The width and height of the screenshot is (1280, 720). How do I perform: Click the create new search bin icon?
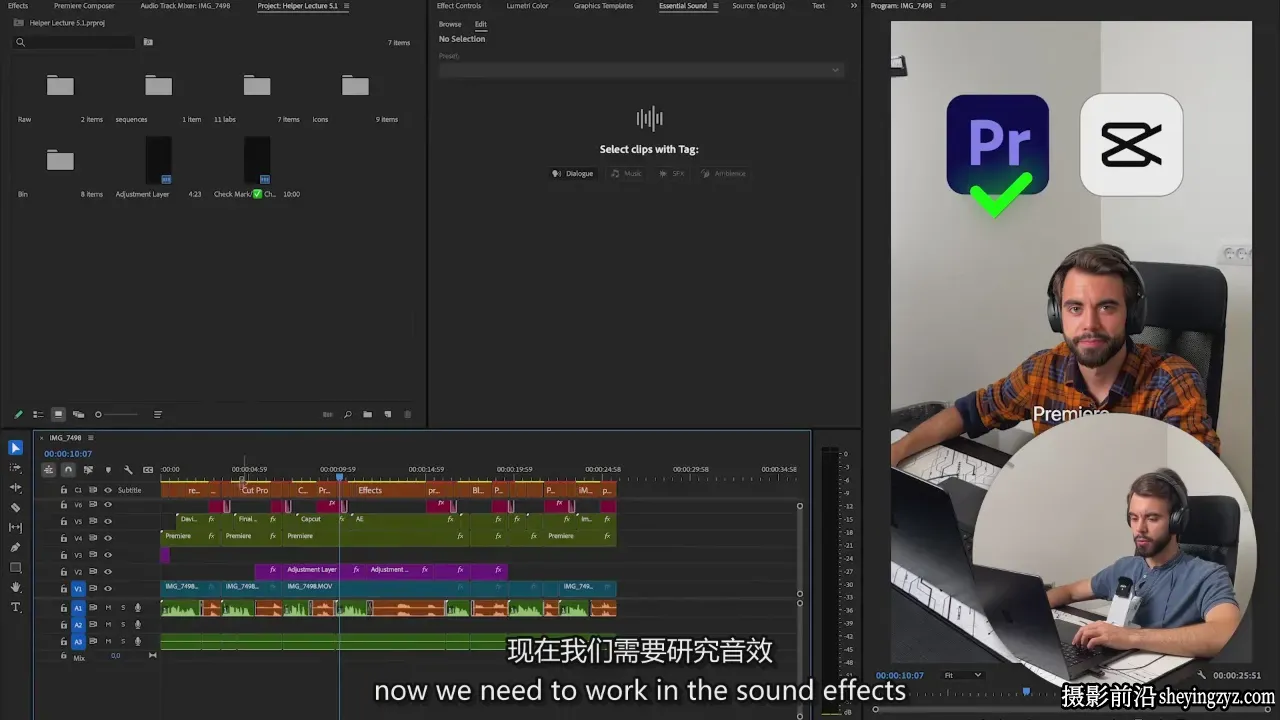click(148, 42)
